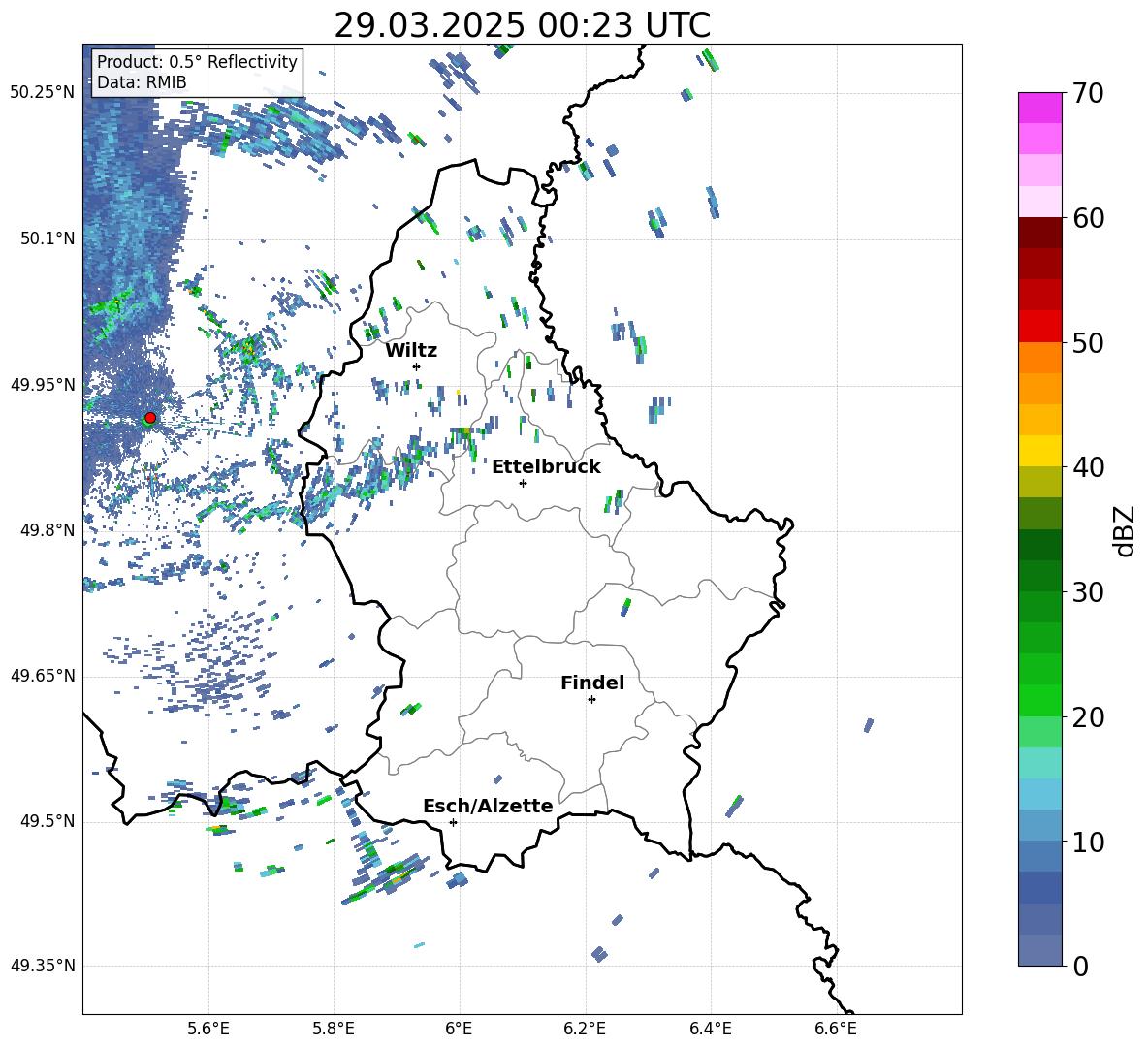Click the "Product: 0.5° Reflectivity" text

(197, 61)
